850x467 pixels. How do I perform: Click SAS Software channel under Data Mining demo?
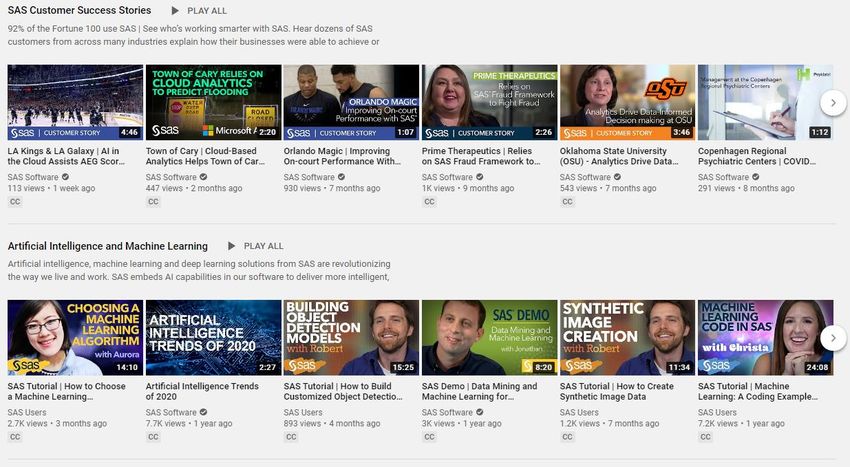click(447, 412)
